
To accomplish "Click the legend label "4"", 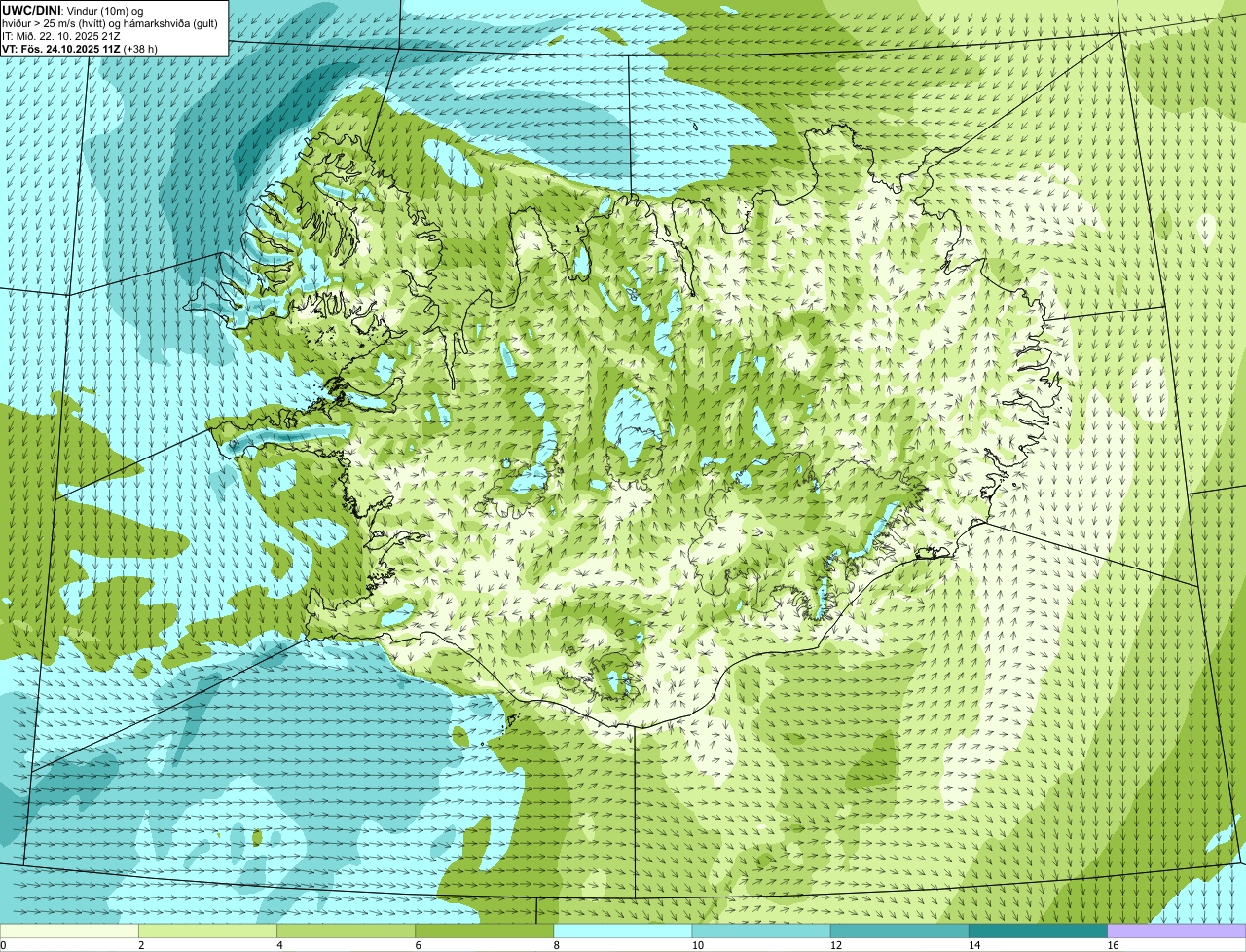I will [279, 945].
